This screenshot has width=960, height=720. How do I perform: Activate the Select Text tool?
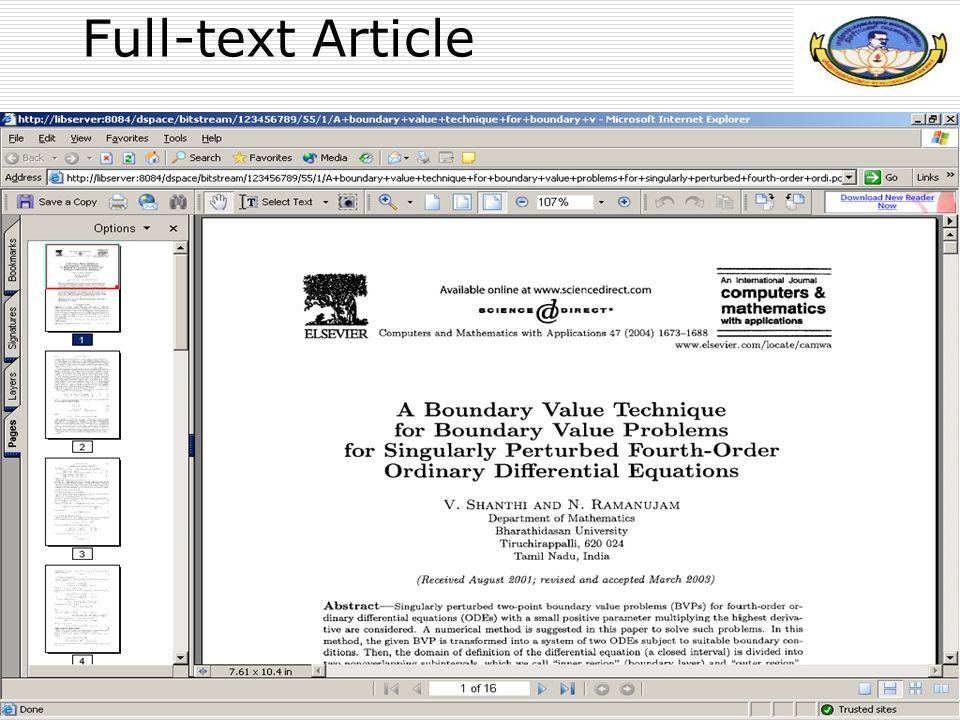[276, 201]
